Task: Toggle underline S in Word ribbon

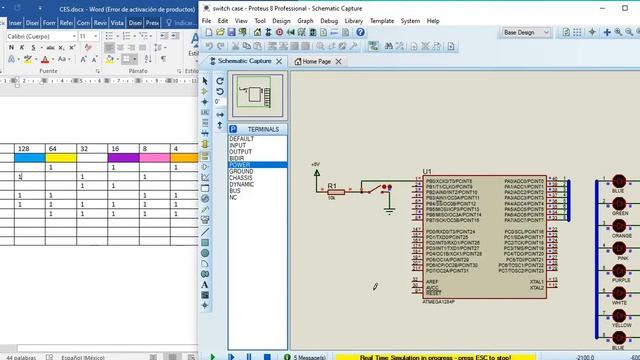Action: click(x=33, y=48)
